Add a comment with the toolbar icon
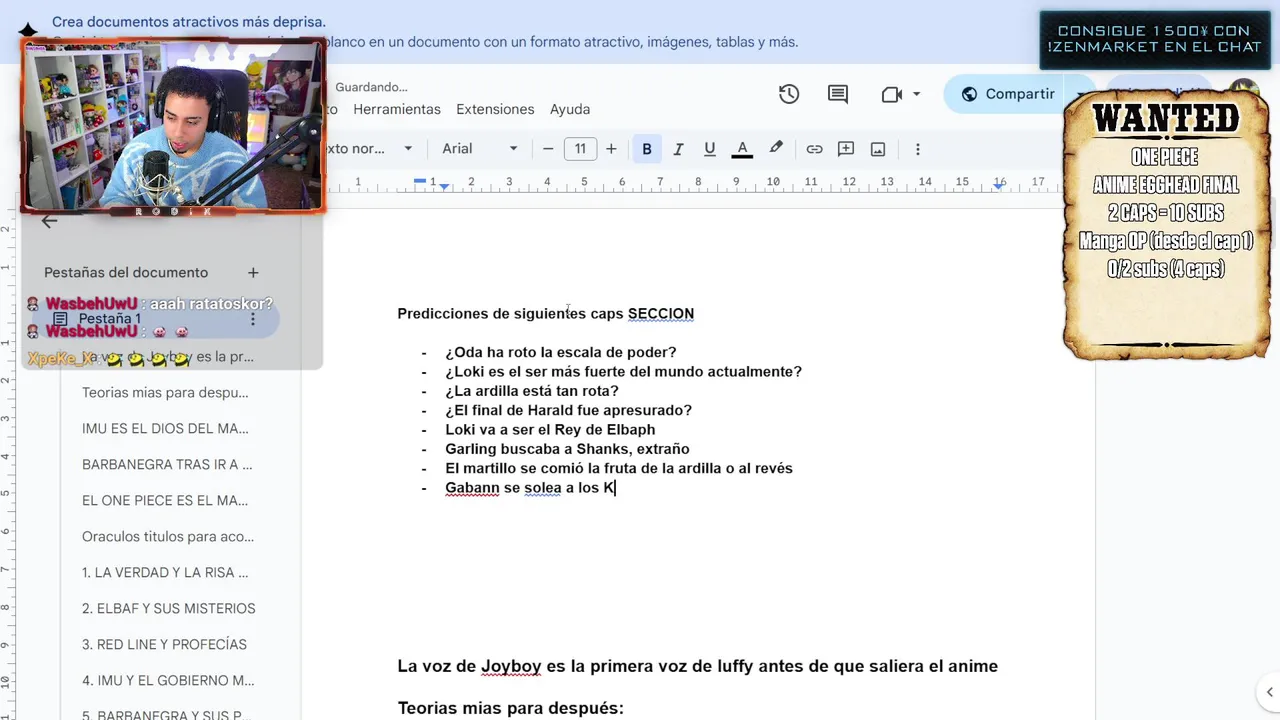Image resolution: width=1280 pixels, height=720 pixels. click(x=846, y=149)
